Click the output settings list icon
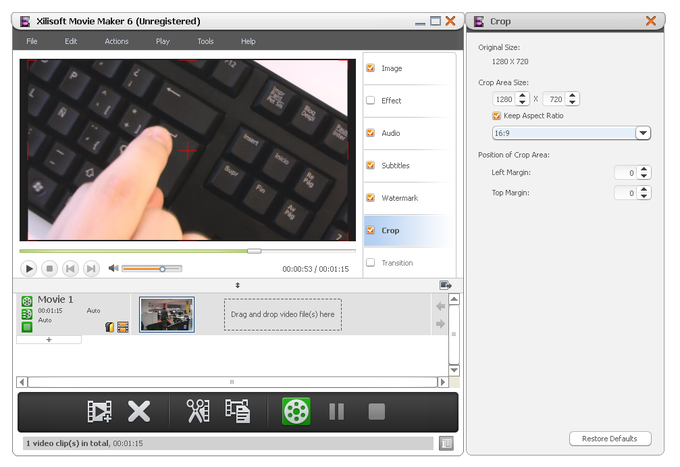This screenshot has height=467, width=680. coord(238,411)
